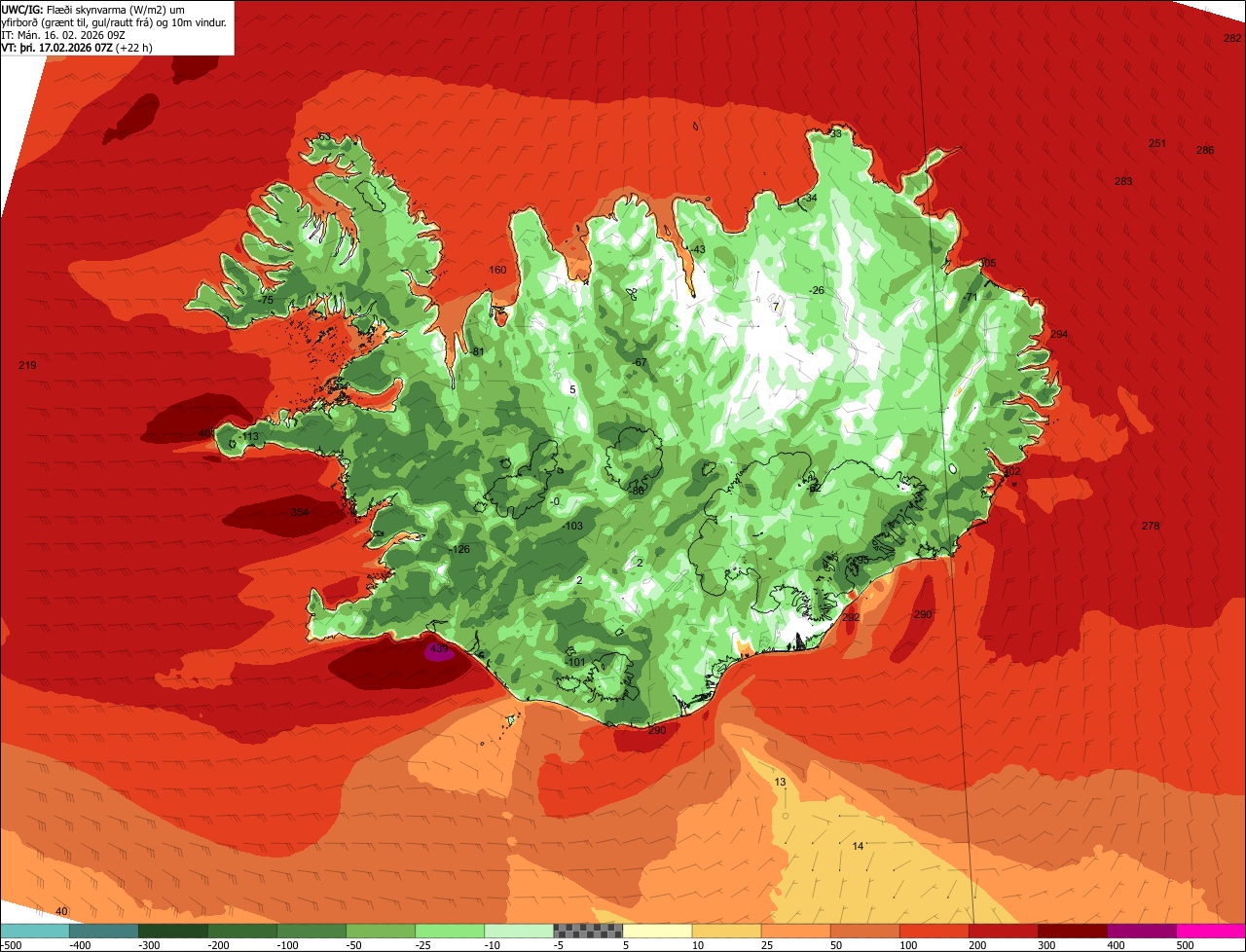Click the map value -88 in the central highlands

tap(638, 491)
